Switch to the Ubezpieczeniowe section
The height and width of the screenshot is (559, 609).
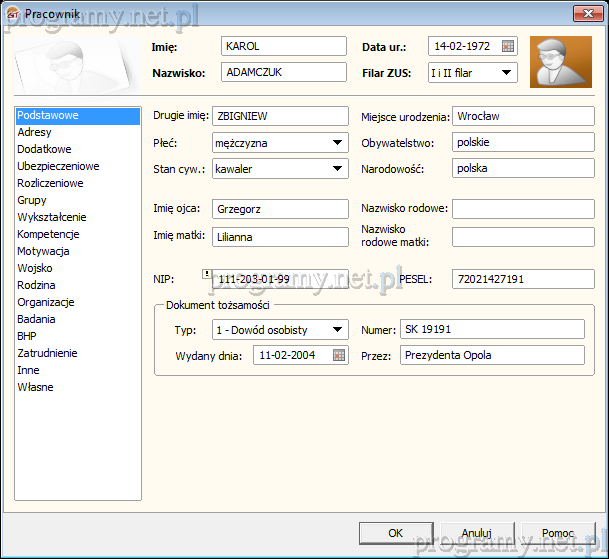tap(57, 166)
